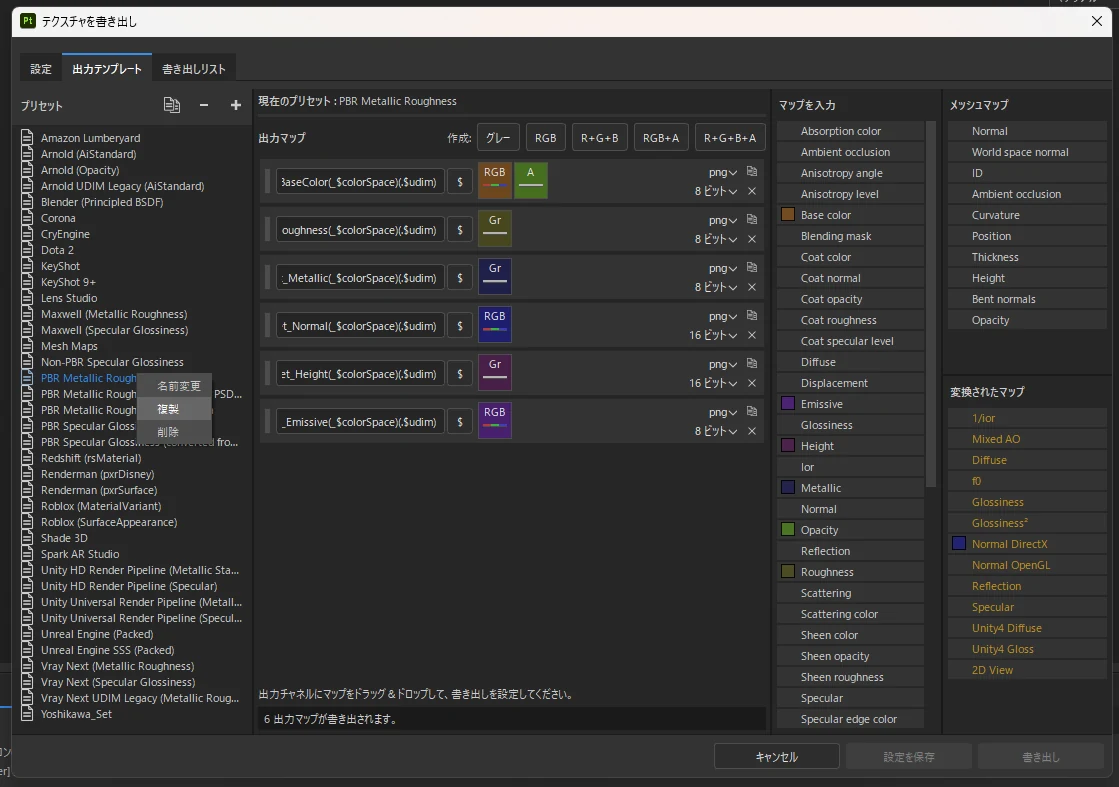Screen dimensions: 1119x787
Task: Click the $ button in Roughness row
Action: [460, 230]
